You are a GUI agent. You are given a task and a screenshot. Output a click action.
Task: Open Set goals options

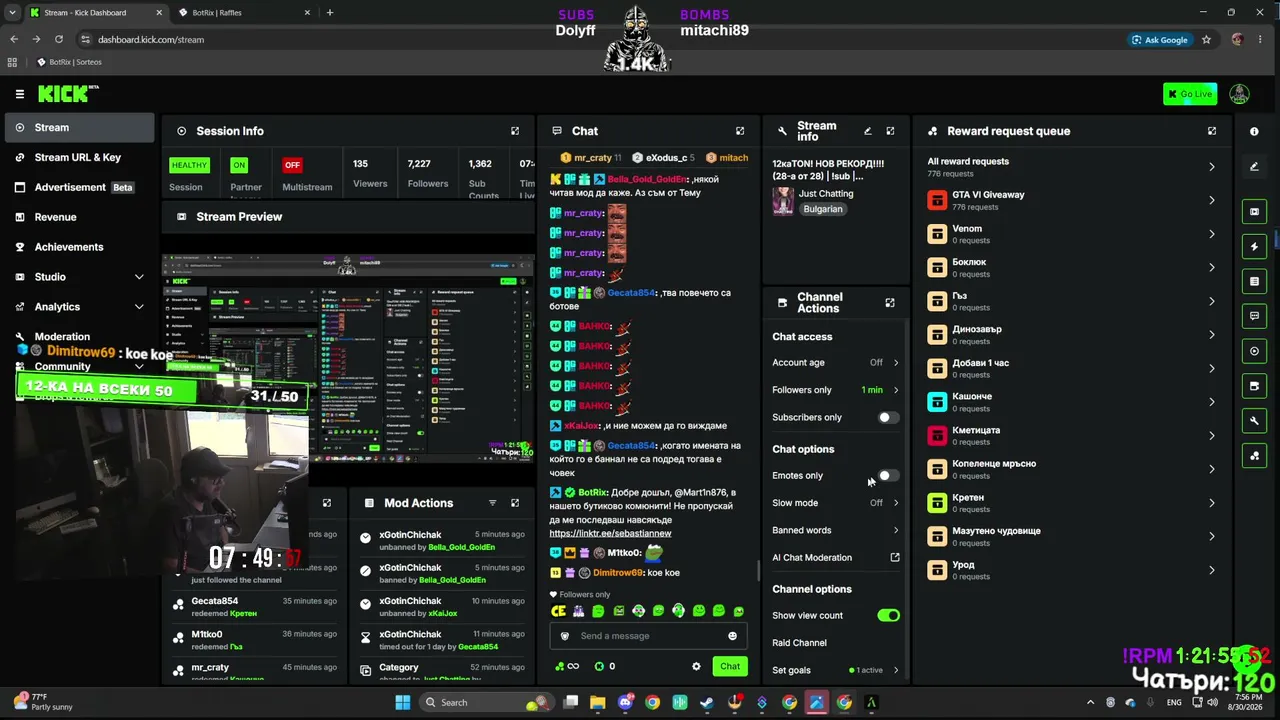[x=835, y=670]
